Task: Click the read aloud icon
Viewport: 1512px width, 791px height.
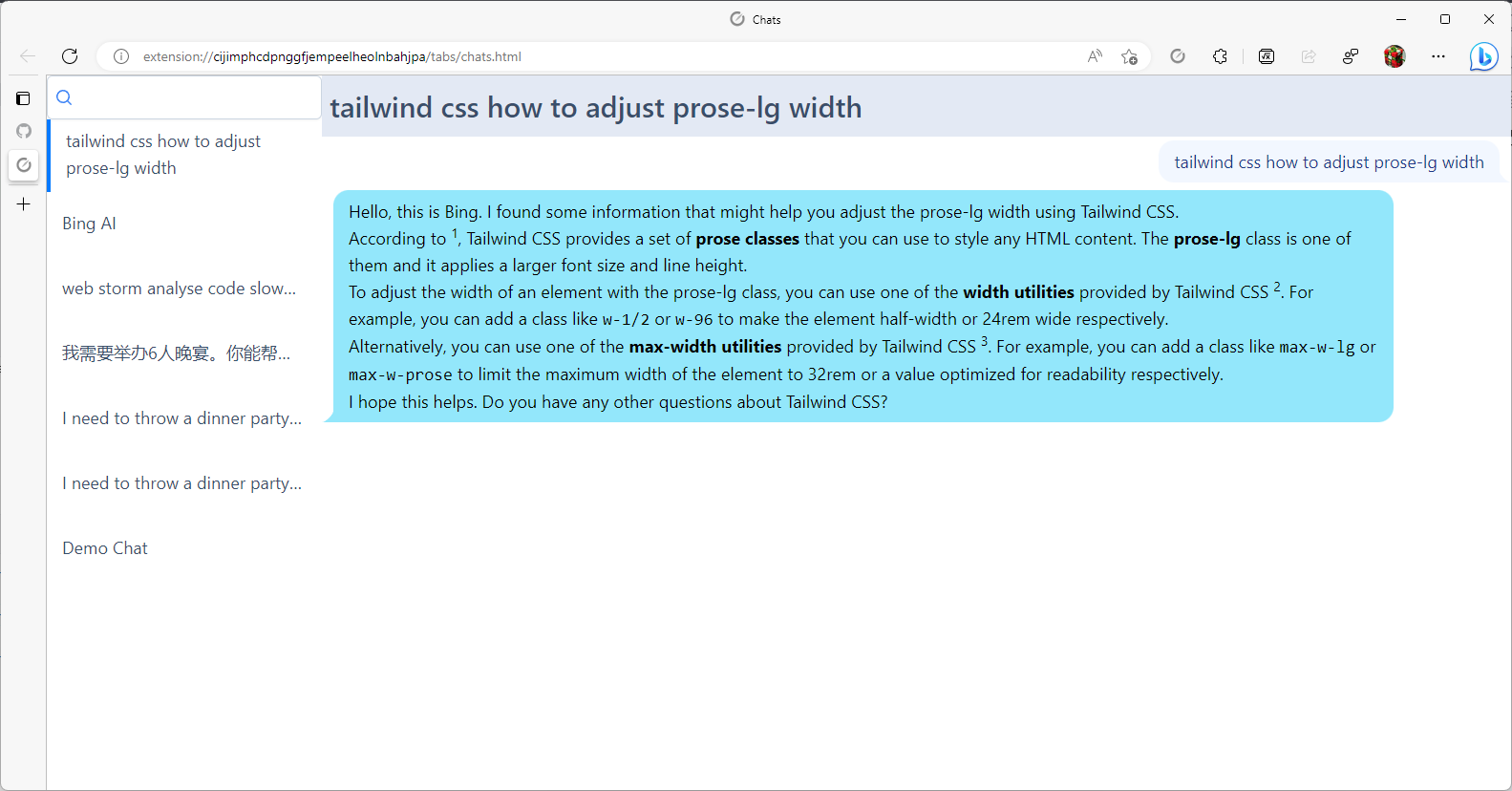Action: point(1095,56)
